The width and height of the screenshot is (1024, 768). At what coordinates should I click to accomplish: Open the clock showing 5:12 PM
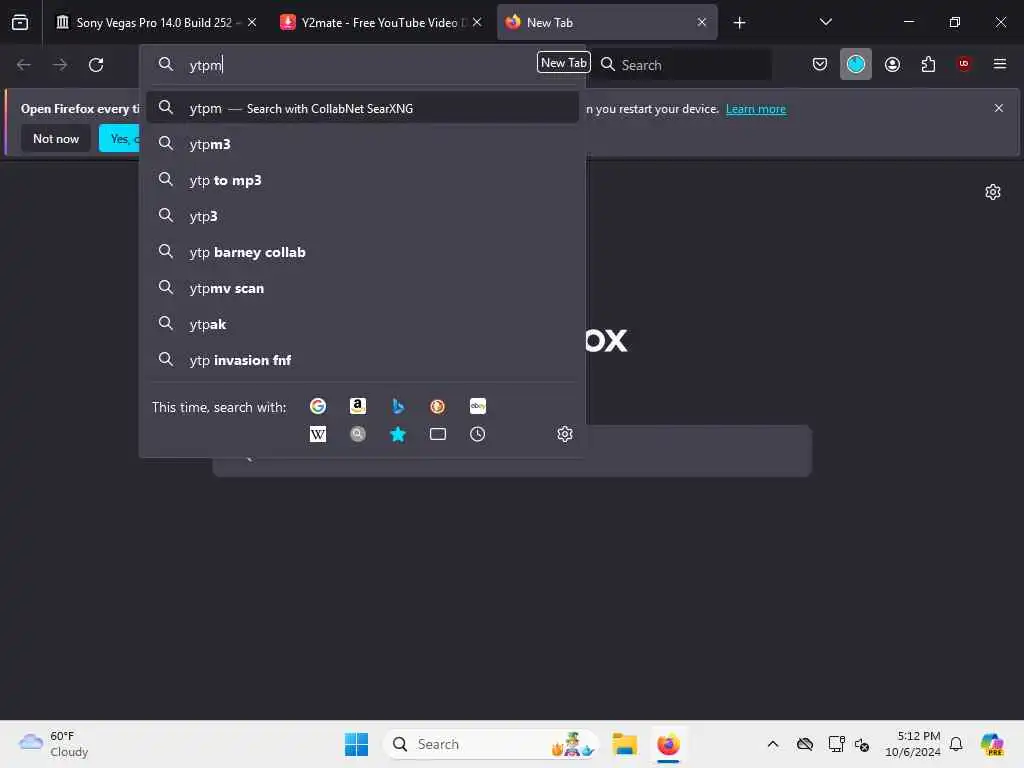pyautogui.click(x=912, y=744)
